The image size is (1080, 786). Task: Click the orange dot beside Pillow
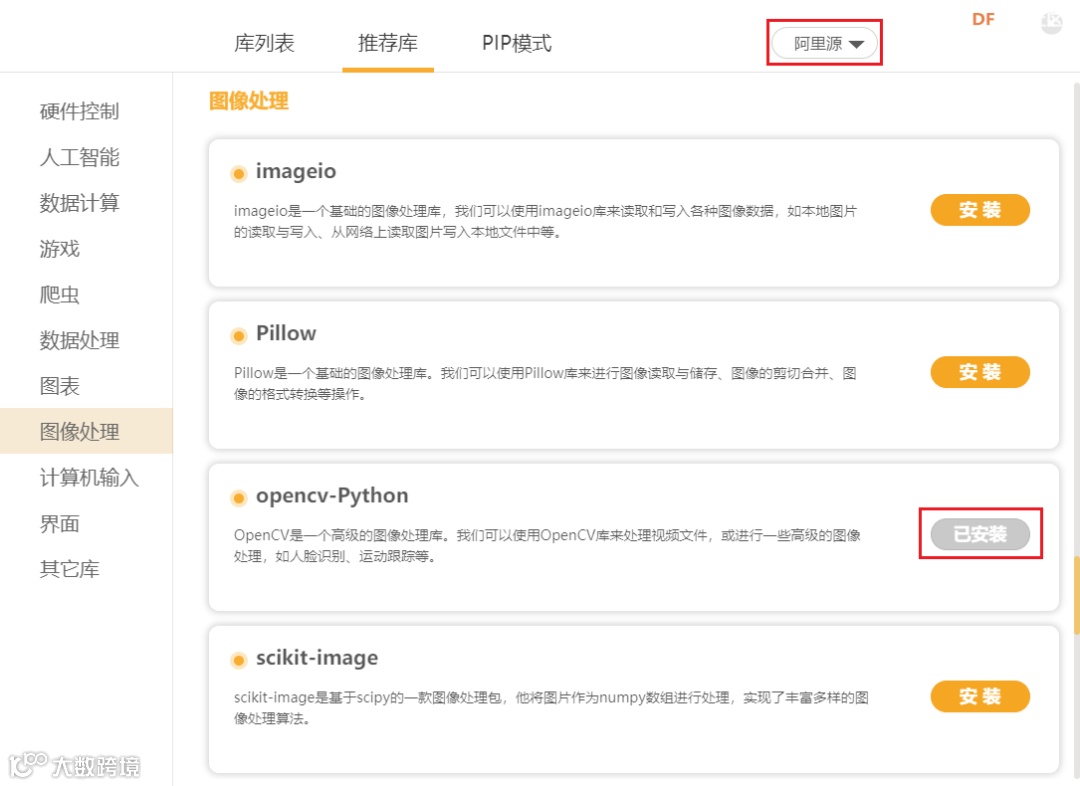238,336
